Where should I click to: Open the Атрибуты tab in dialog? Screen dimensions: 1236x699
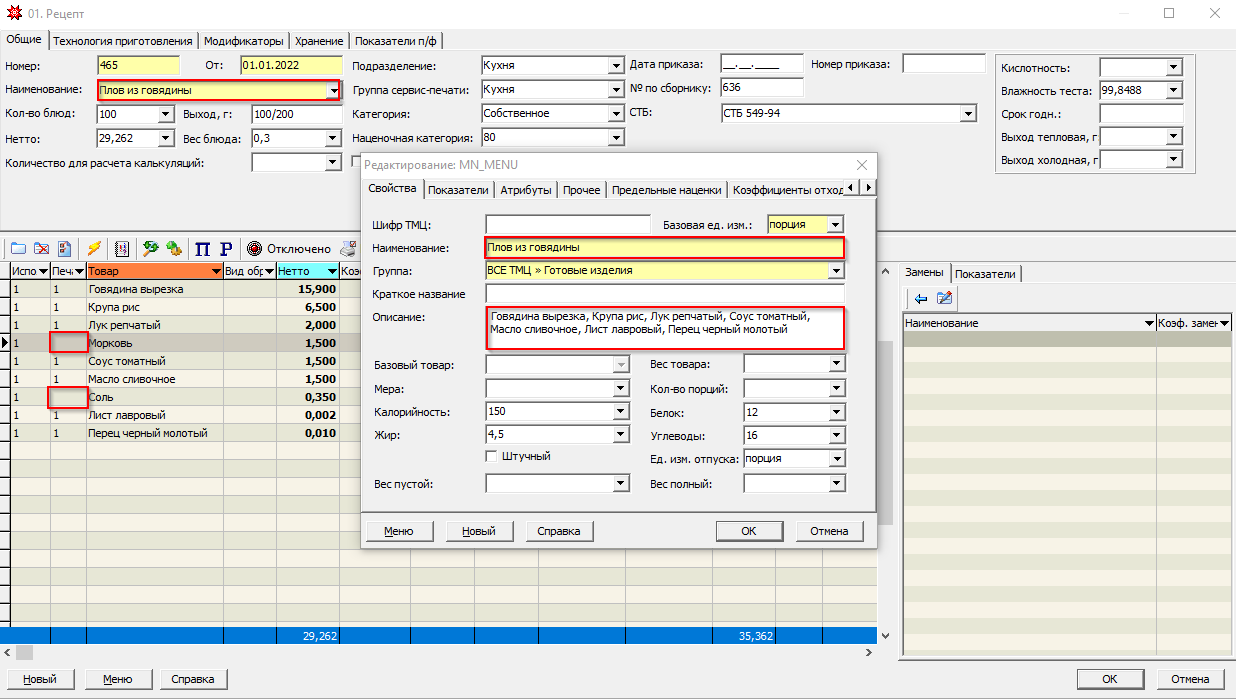coord(526,190)
